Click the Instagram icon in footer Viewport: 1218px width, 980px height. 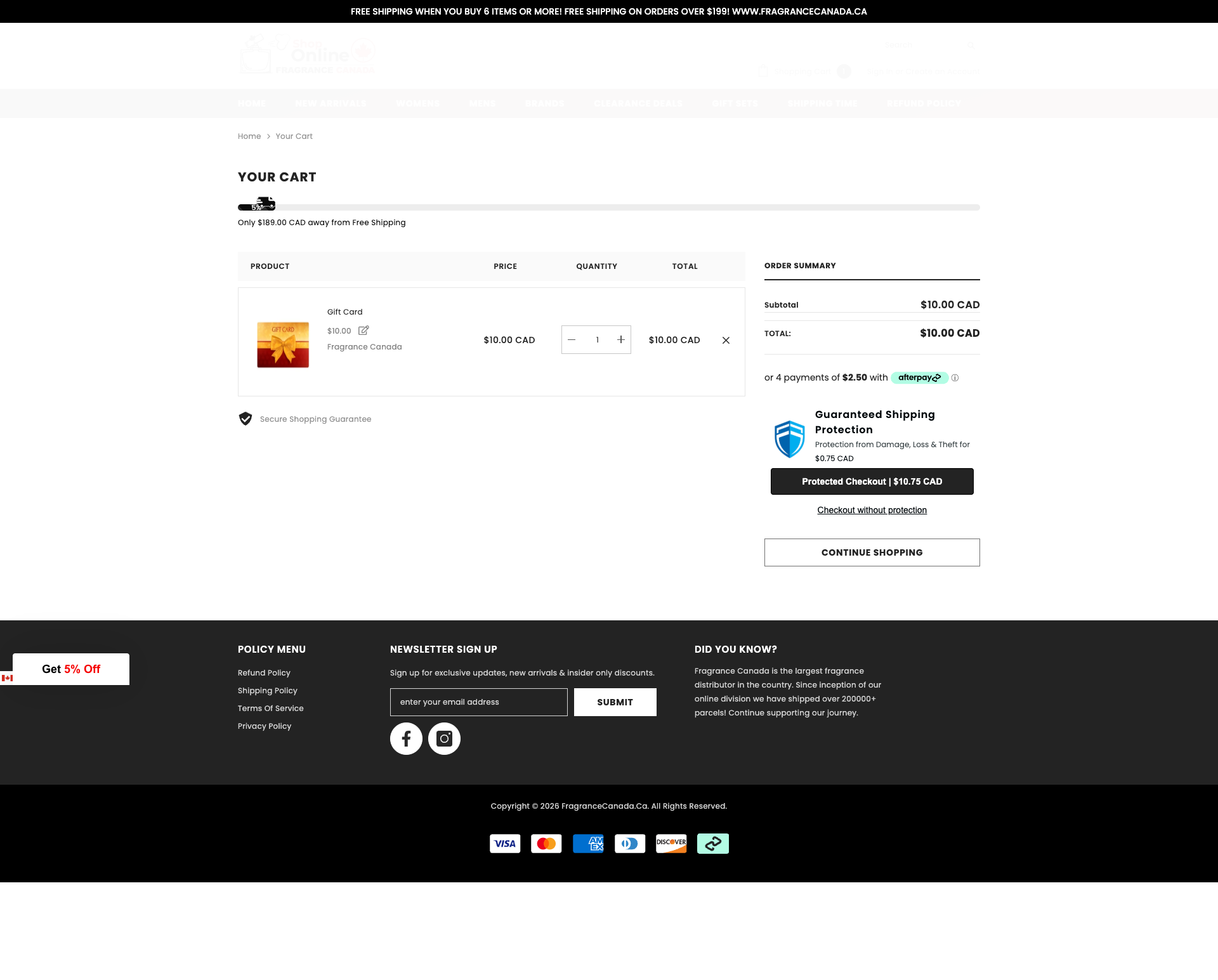[443, 738]
